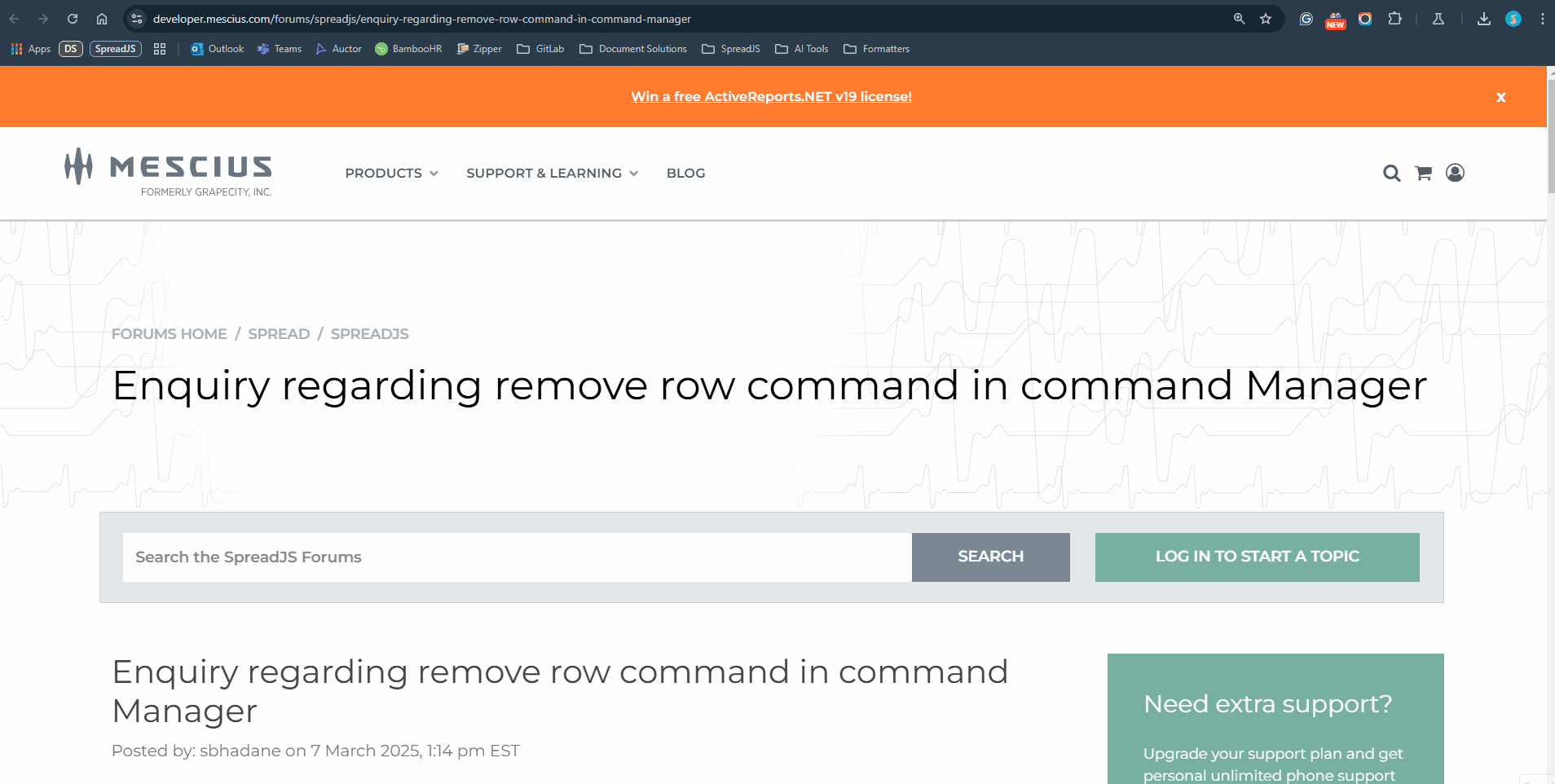Reload the page with the refresh icon
1555x784 pixels.
point(73,19)
